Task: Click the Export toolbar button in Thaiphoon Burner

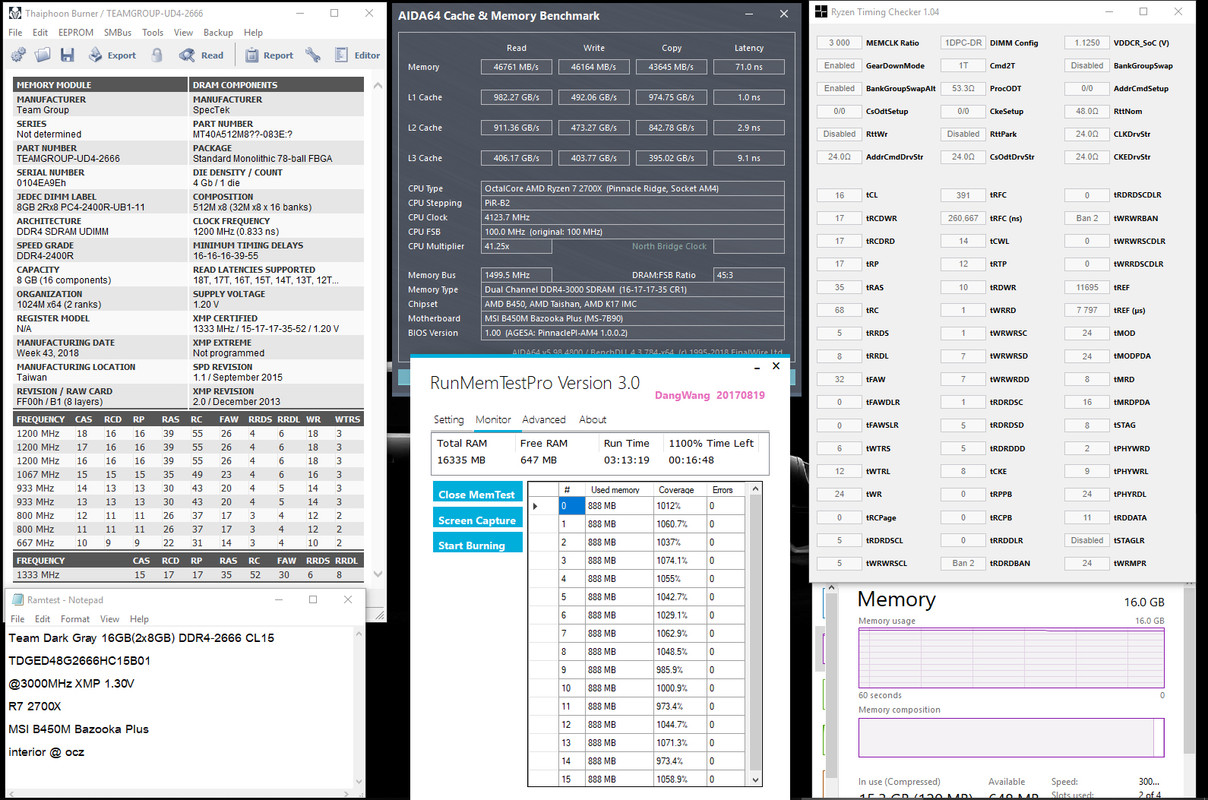Action: click(111, 55)
